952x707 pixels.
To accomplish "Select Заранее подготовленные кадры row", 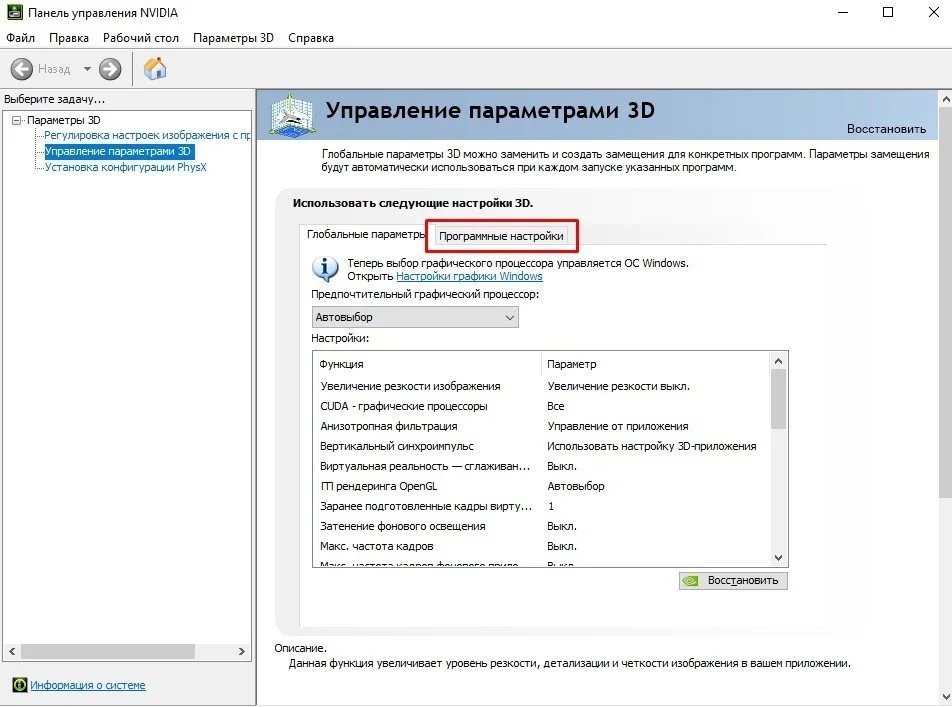I will [x=544, y=507].
